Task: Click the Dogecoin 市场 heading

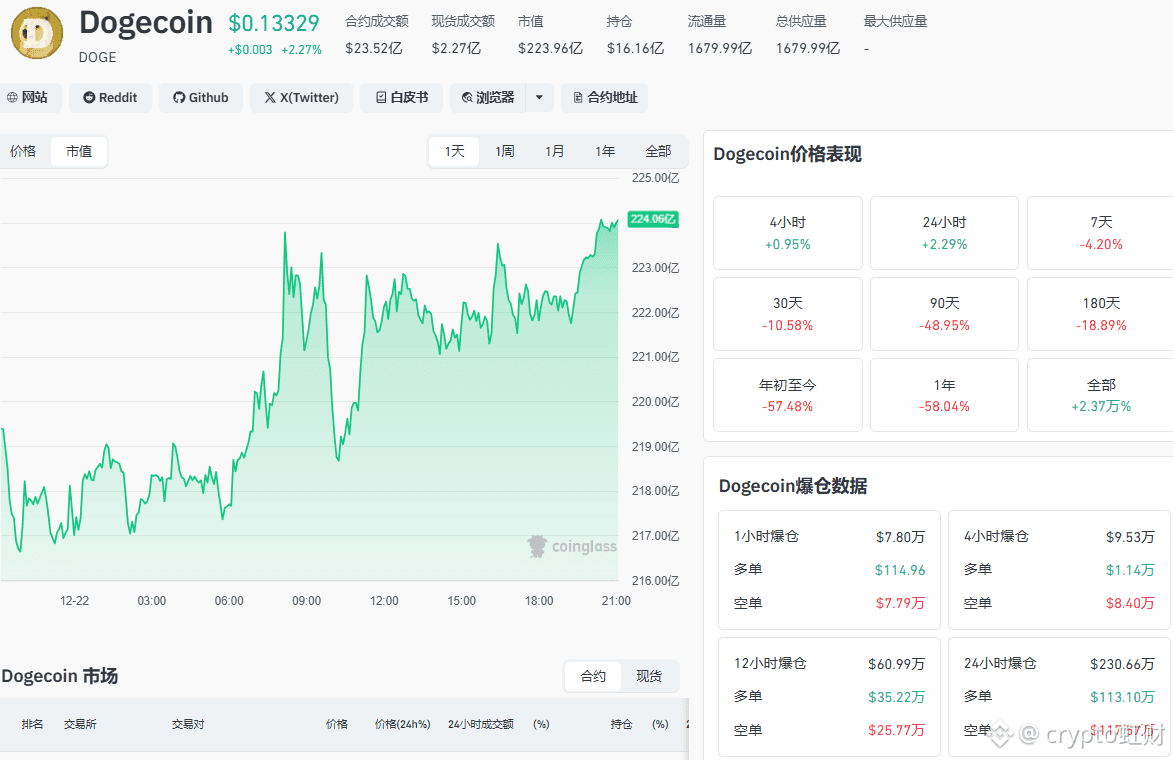Action: pyautogui.click(x=59, y=676)
